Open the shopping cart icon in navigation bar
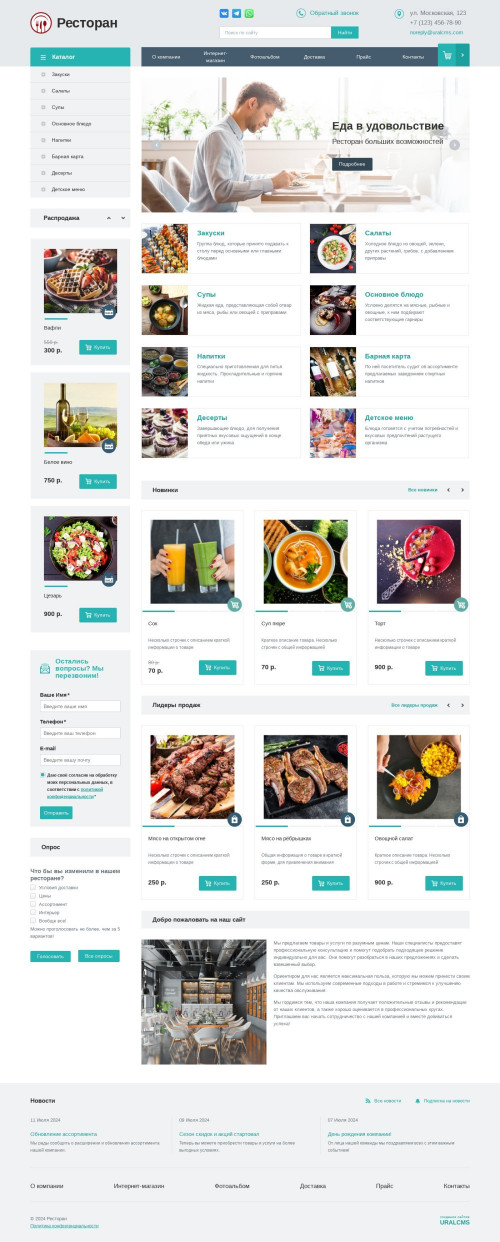500x1242 pixels. click(446, 56)
